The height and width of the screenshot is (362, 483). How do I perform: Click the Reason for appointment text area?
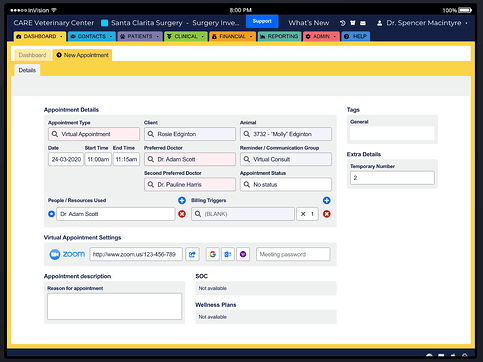(114, 306)
